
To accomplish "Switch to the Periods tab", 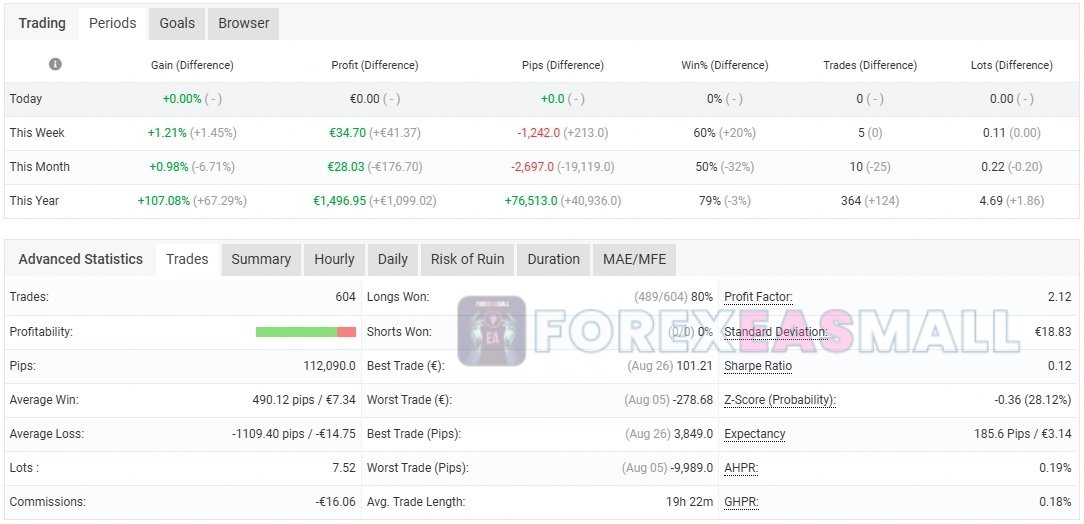I will click(113, 24).
